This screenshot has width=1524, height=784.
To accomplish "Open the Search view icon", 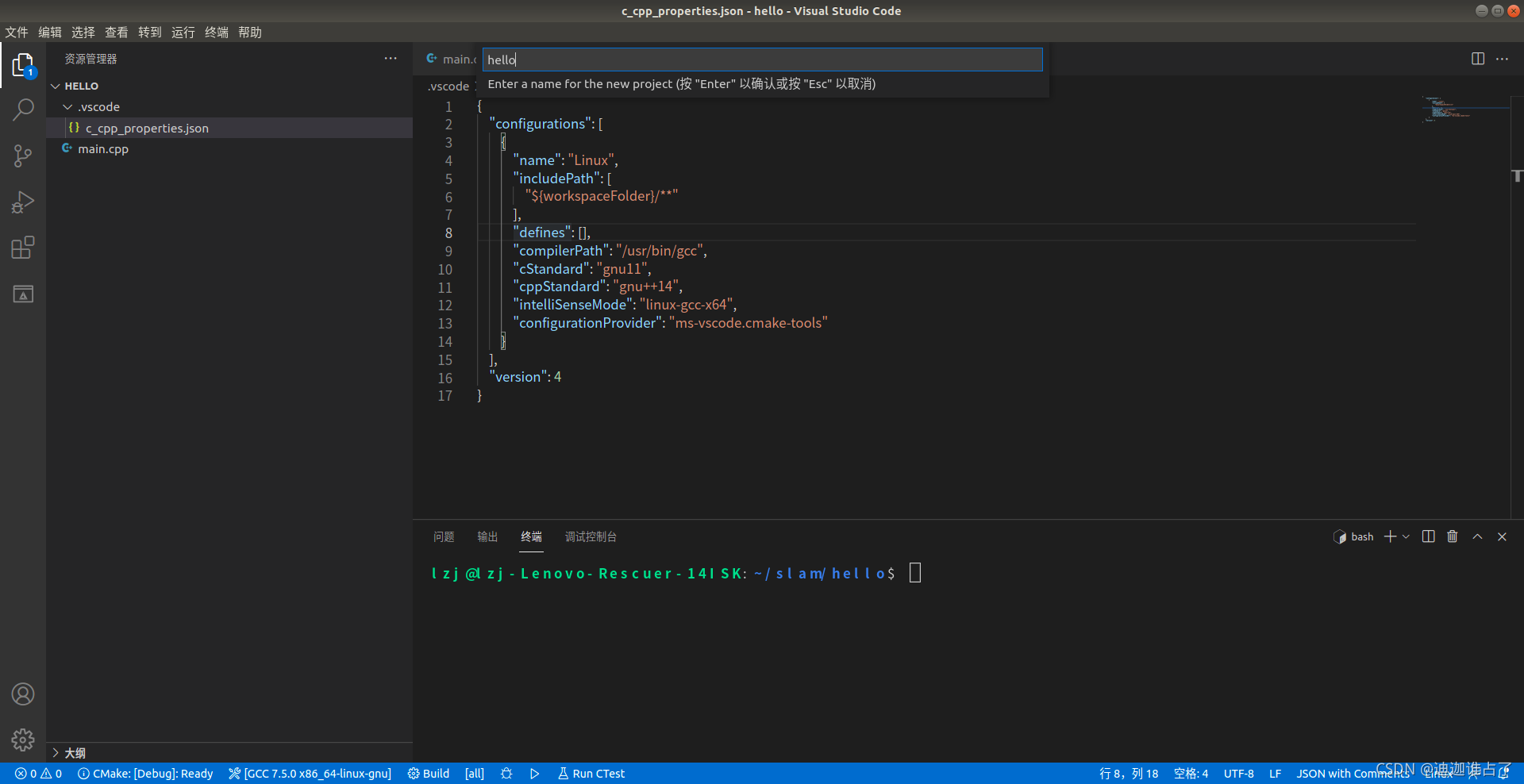I will (x=23, y=110).
